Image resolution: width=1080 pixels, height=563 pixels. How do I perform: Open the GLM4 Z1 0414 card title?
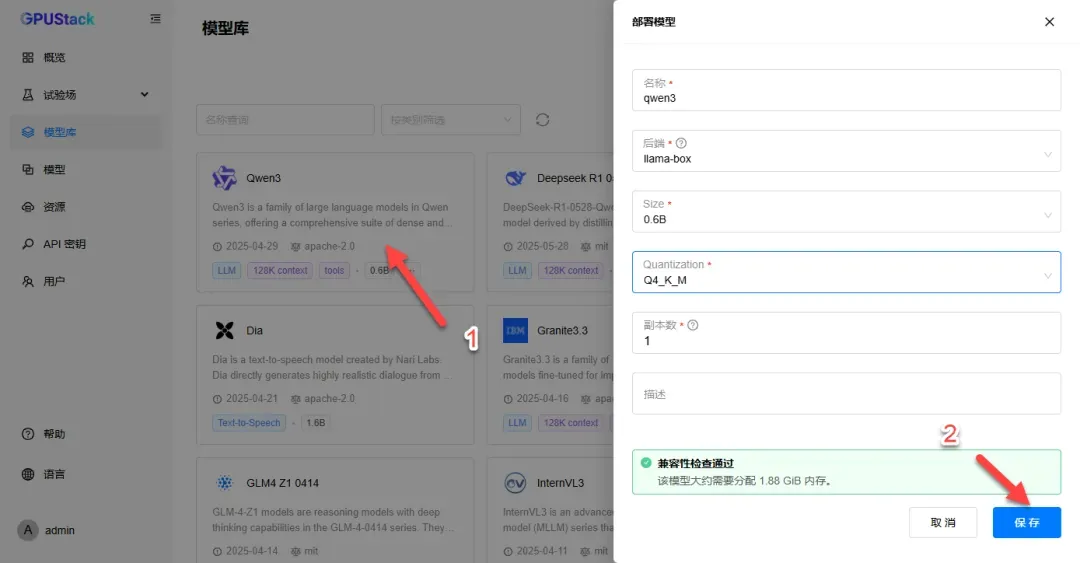click(x=282, y=483)
